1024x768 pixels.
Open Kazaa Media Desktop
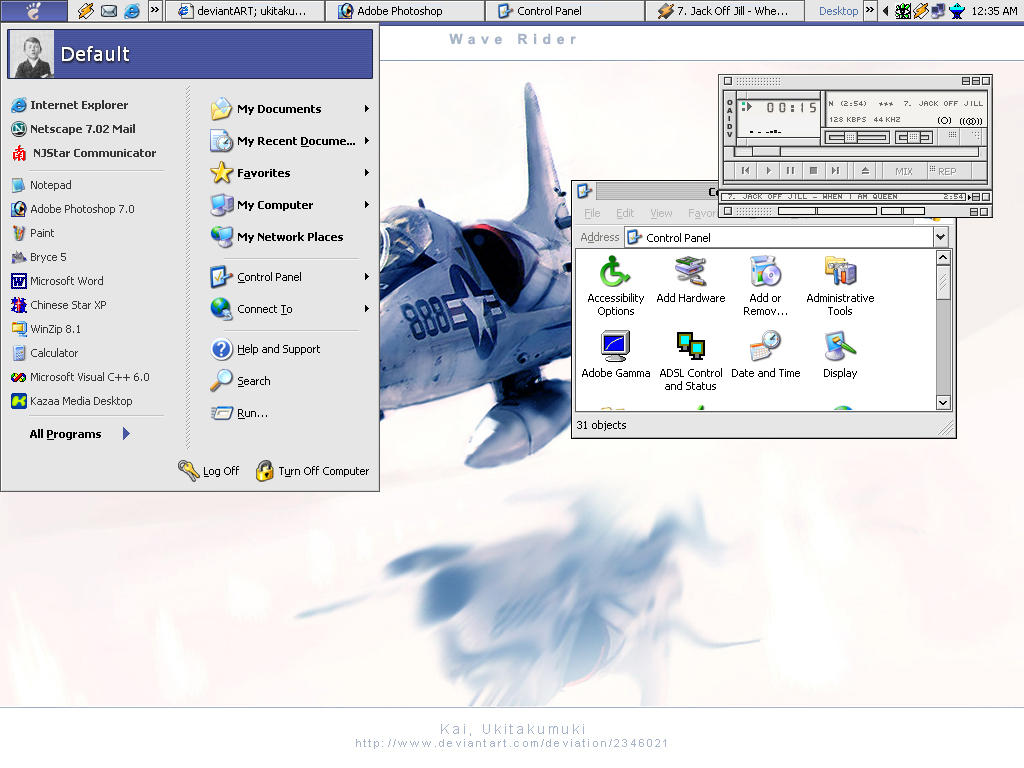pos(72,402)
